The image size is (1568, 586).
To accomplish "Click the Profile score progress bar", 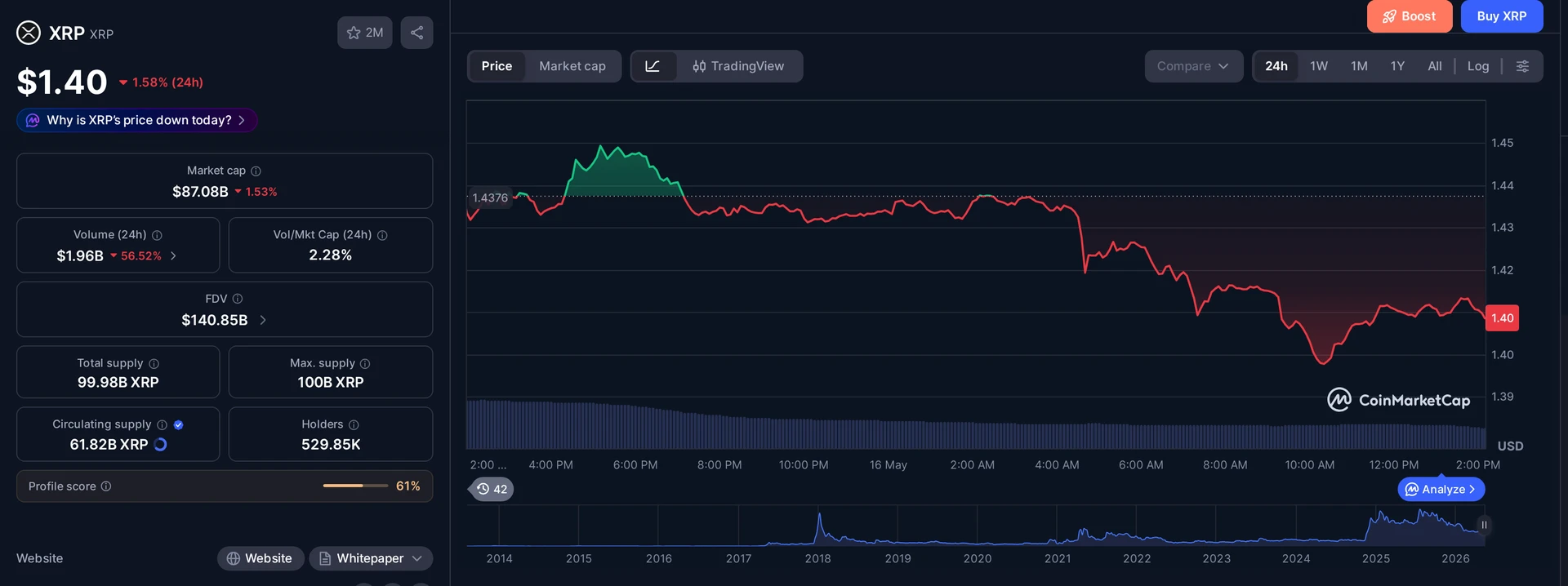I will tap(355, 486).
